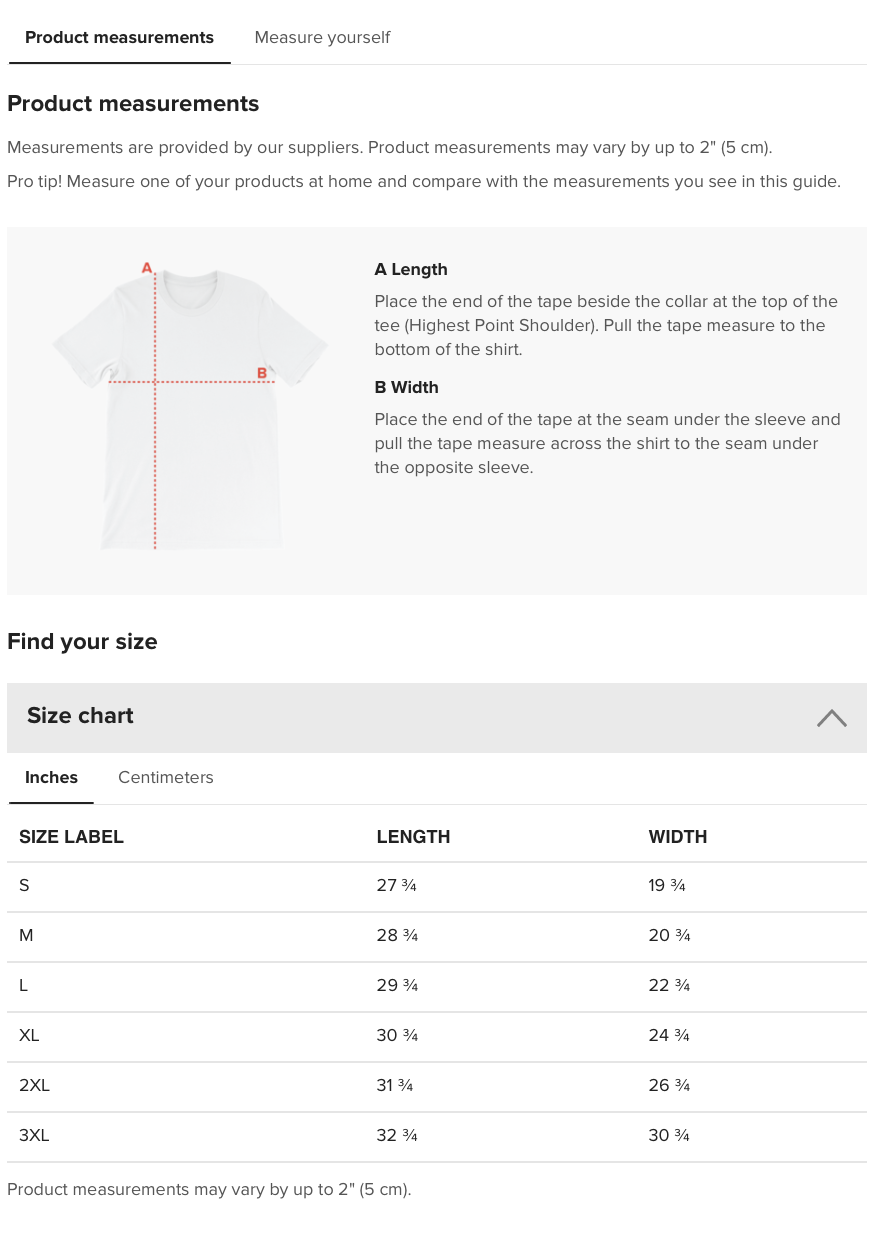
Task: Click the WIDTH column header
Action: coord(677,837)
